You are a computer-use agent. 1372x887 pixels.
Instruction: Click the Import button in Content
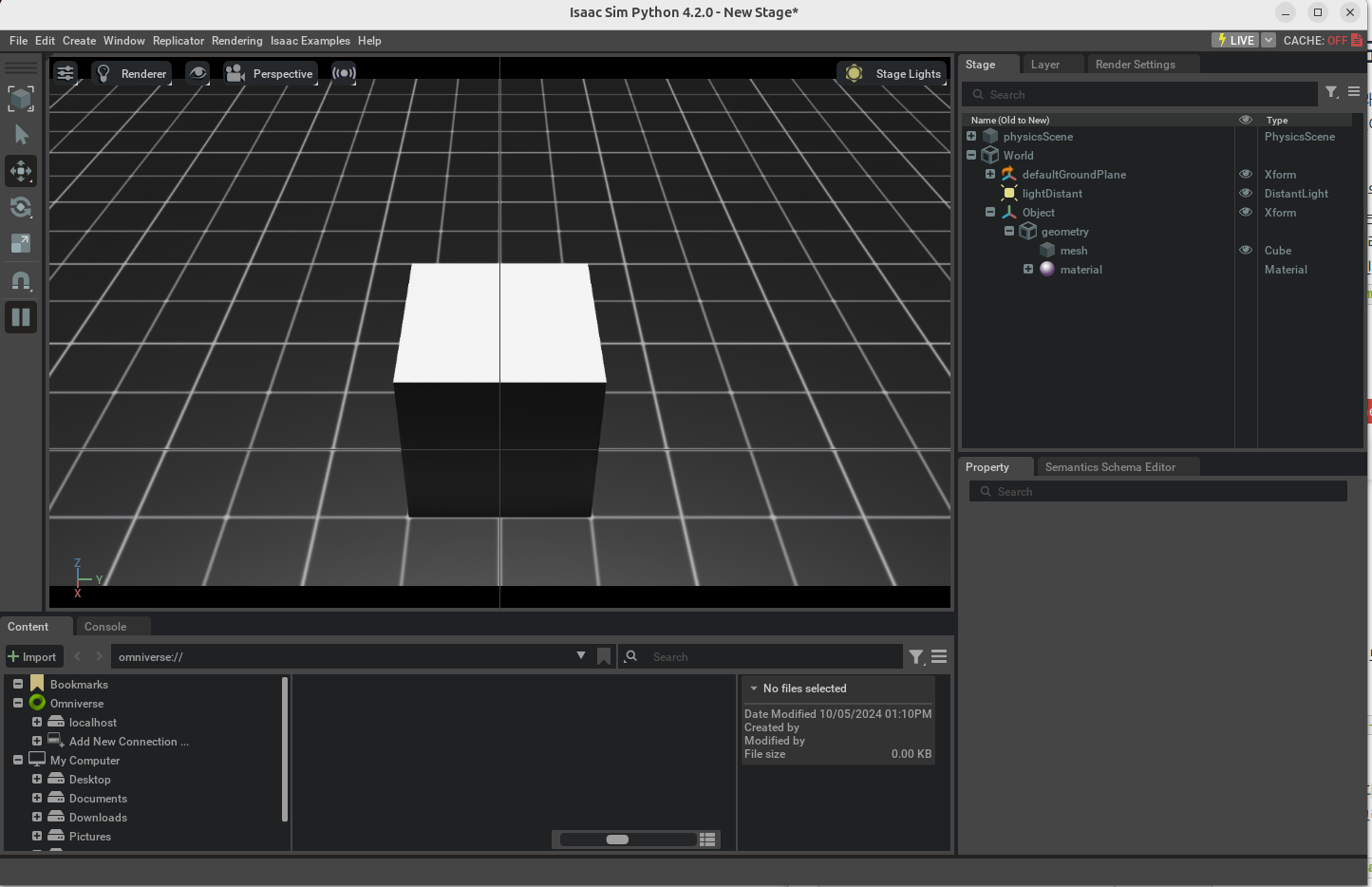(x=32, y=656)
